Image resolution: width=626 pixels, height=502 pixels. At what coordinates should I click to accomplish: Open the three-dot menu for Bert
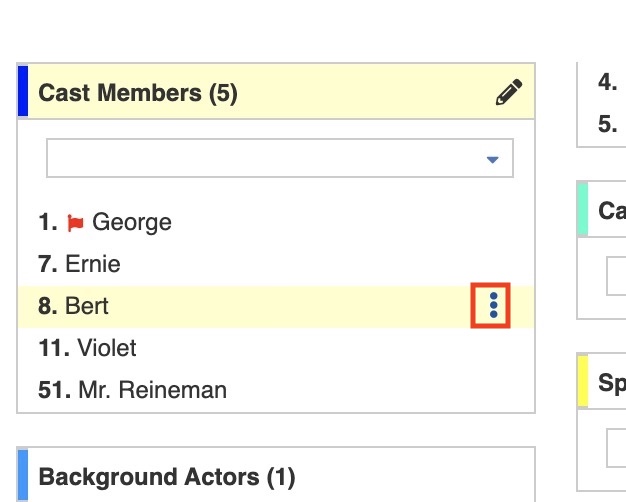493,305
